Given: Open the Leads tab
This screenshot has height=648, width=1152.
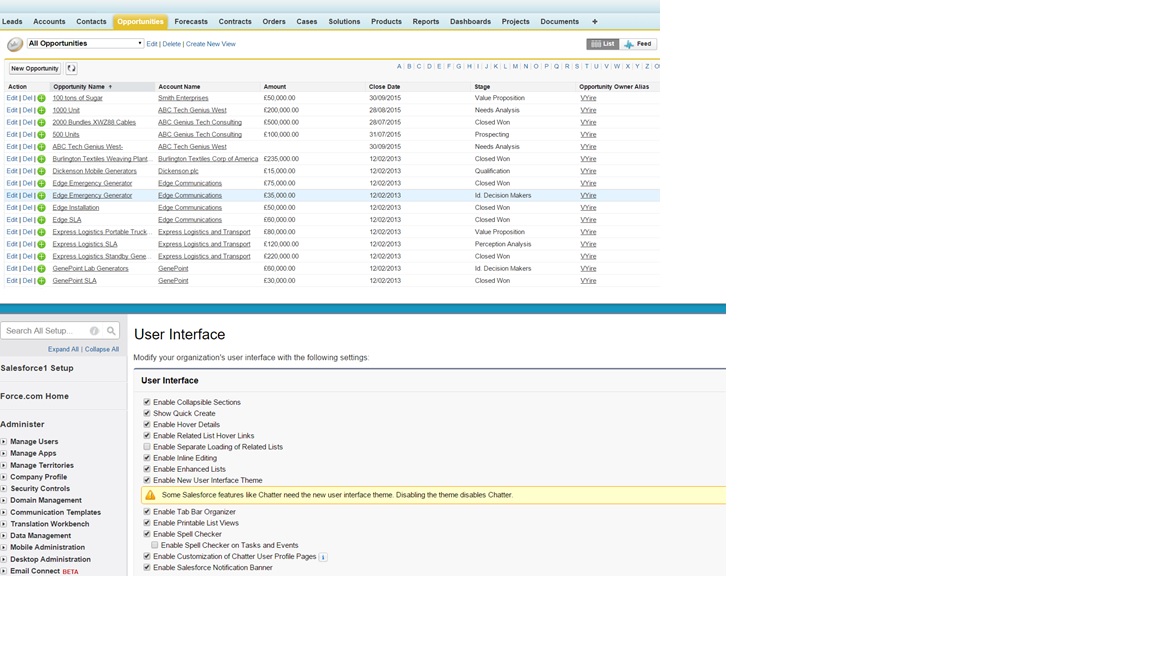Looking at the screenshot, I should tap(12, 21).
